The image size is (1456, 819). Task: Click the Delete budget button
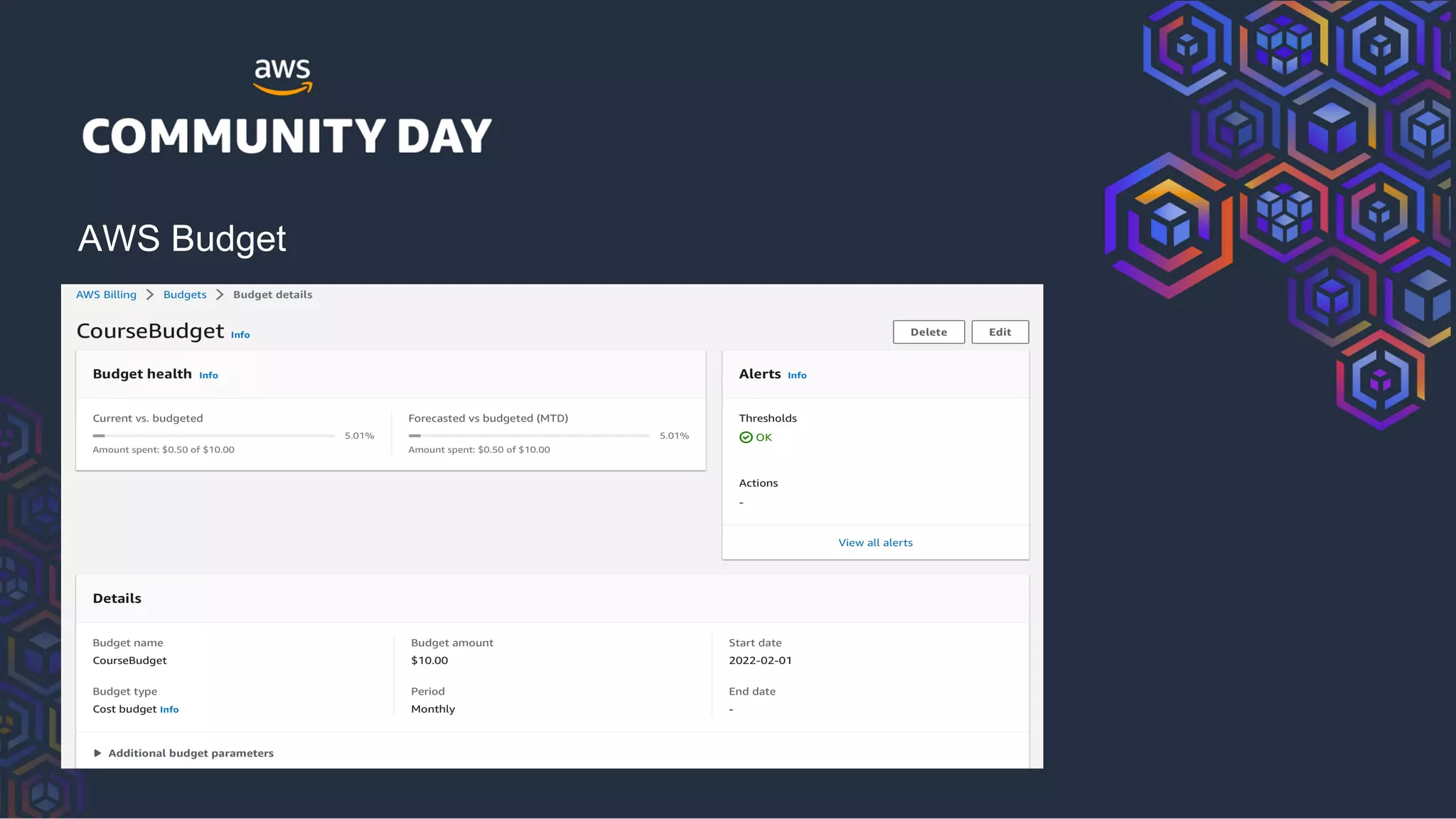tap(928, 332)
